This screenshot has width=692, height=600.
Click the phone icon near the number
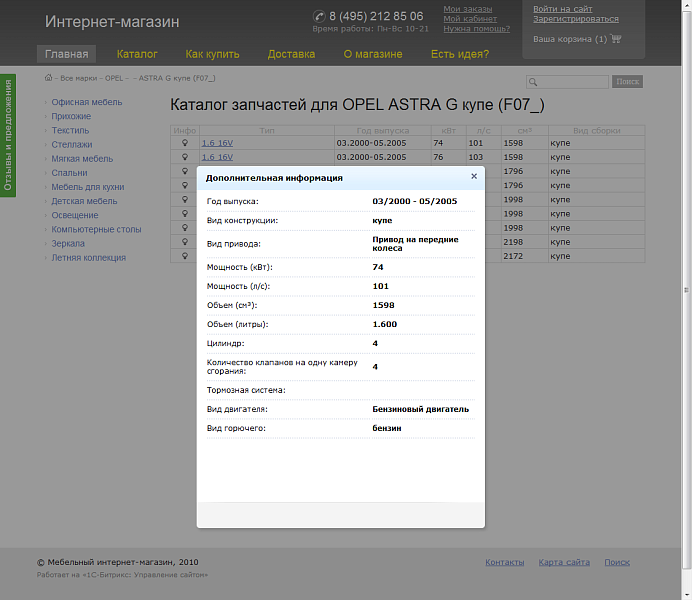319,16
